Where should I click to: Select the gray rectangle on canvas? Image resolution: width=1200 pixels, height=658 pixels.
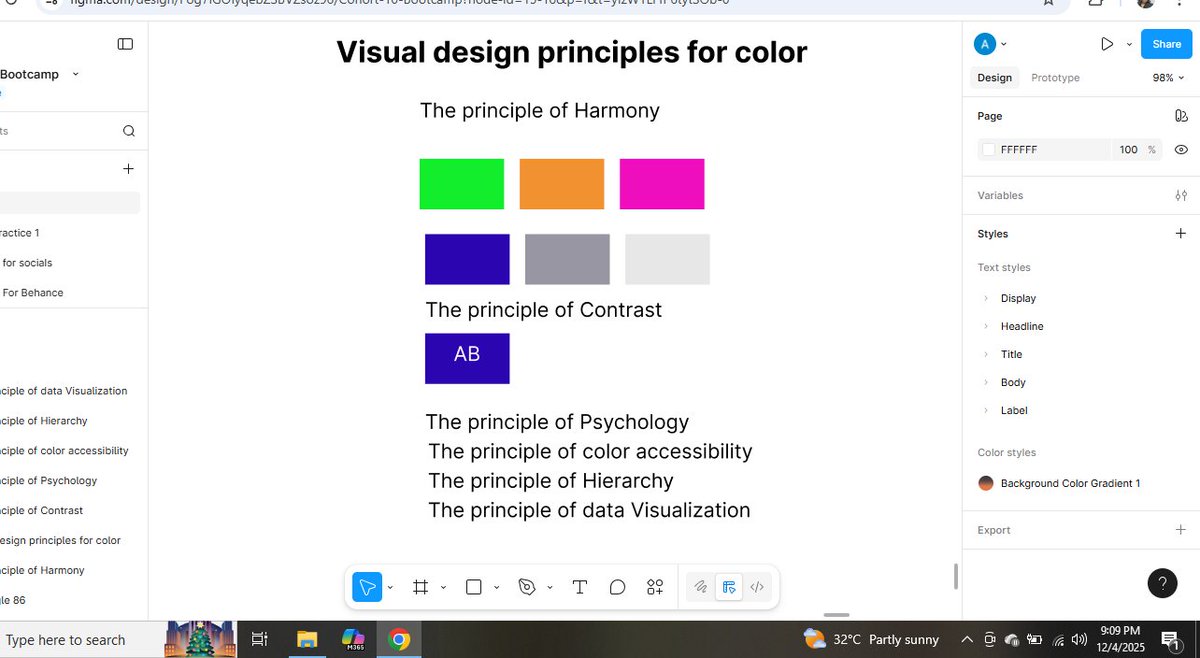pyautogui.click(x=567, y=259)
